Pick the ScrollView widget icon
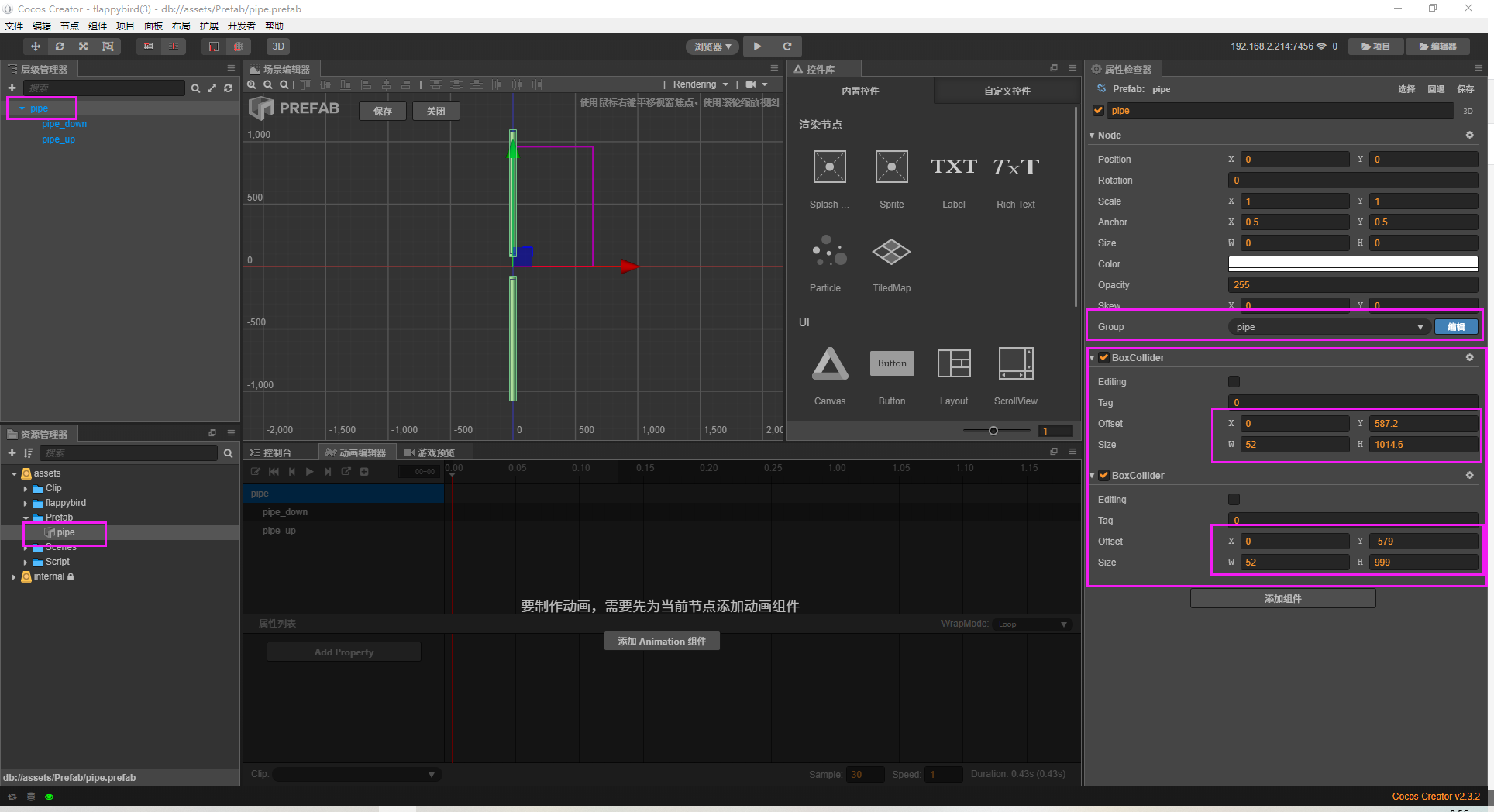This screenshot has height=812, width=1494. [1016, 363]
